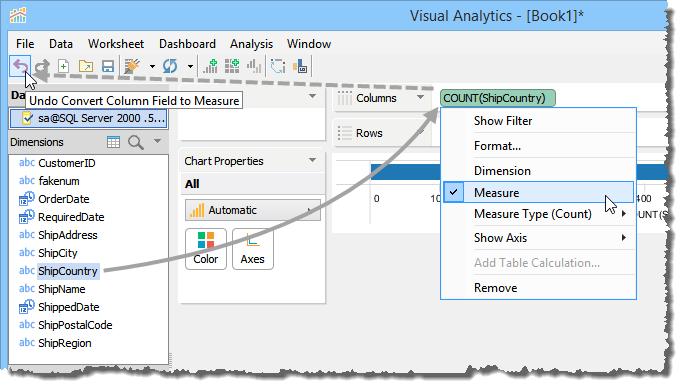
Task: Click the new dashboard grid icon
Action: tap(232, 66)
